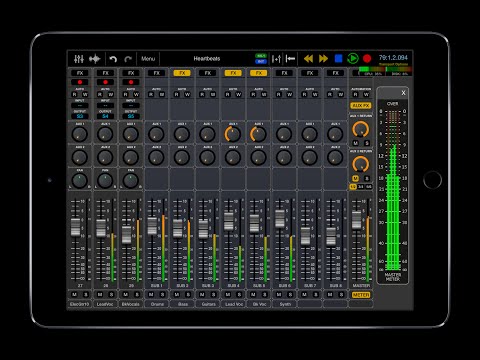Screen dimensions: 480x360
Task: Mute the AUX 1 return
Action: pyautogui.click(x=356, y=143)
